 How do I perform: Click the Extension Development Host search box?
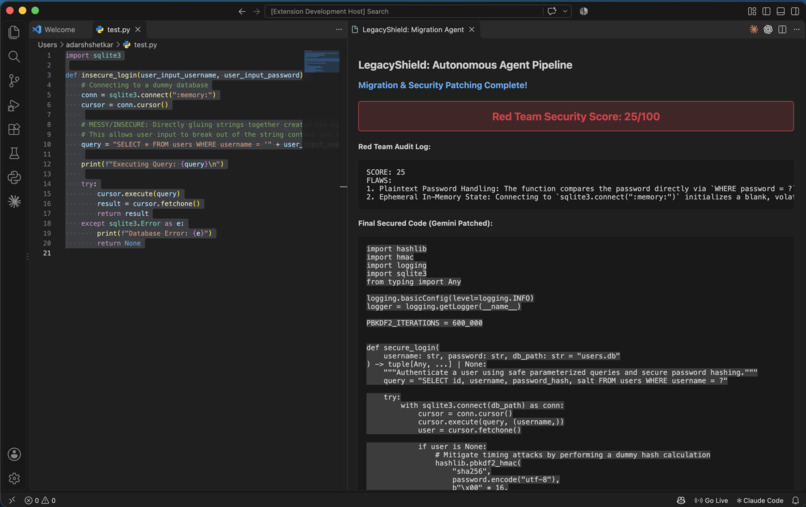pyautogui.click(x=404, y=11)
